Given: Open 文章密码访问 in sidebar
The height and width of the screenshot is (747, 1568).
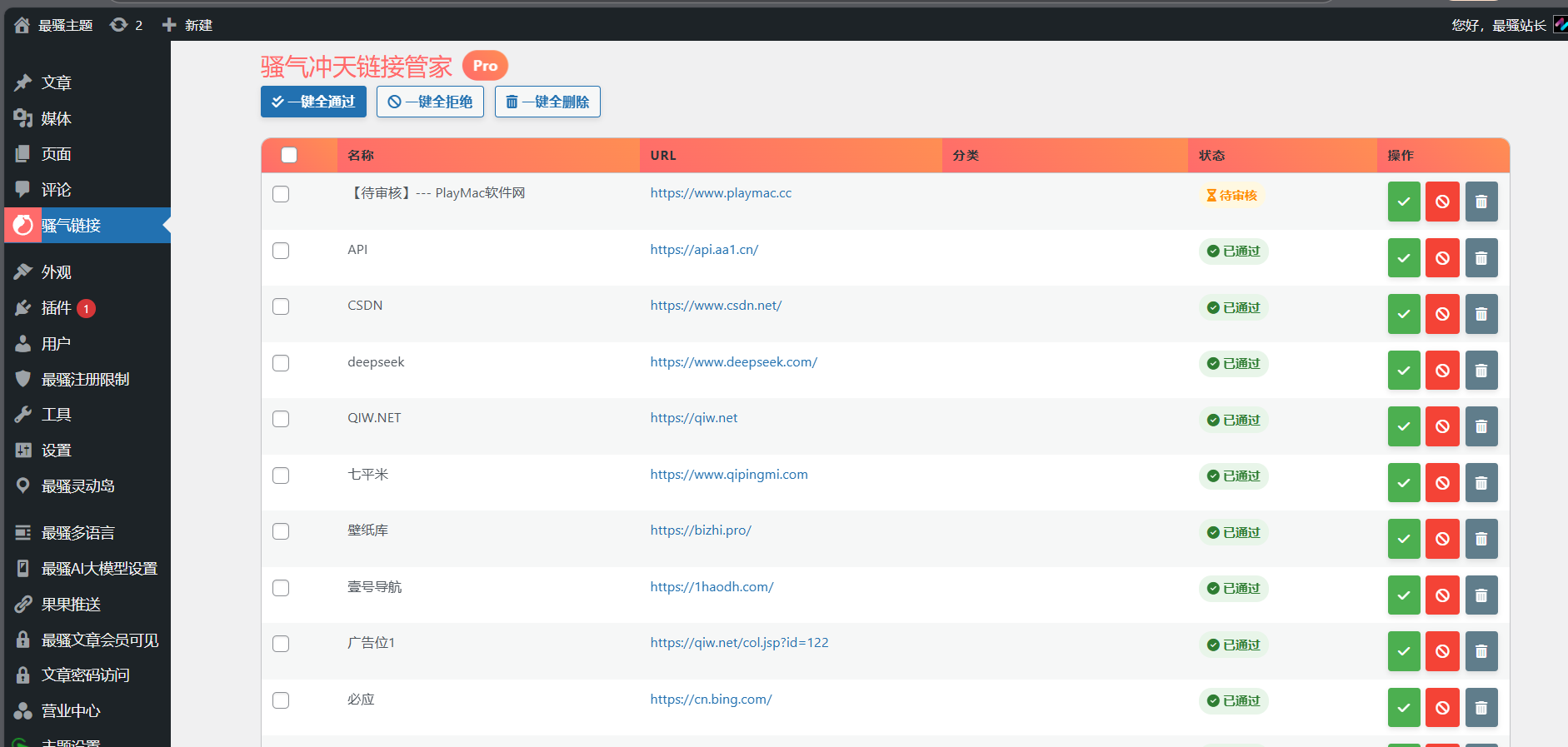Looking at the screenshot, I should click(x=87, y=675).
